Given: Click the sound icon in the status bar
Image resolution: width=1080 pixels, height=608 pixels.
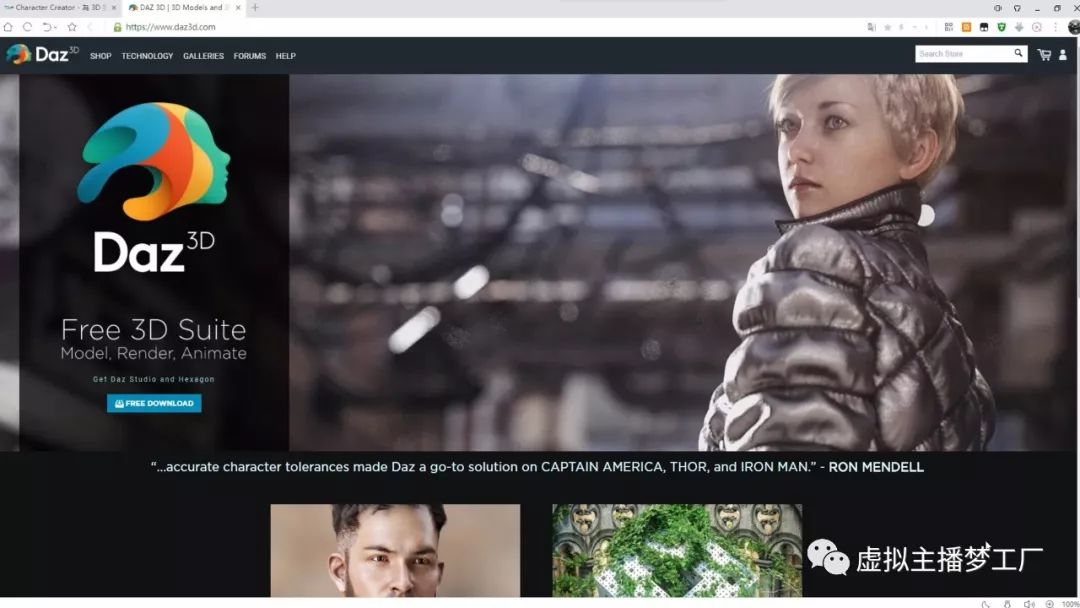Looking at the screenshot, I should click(x=1029, y=603).
